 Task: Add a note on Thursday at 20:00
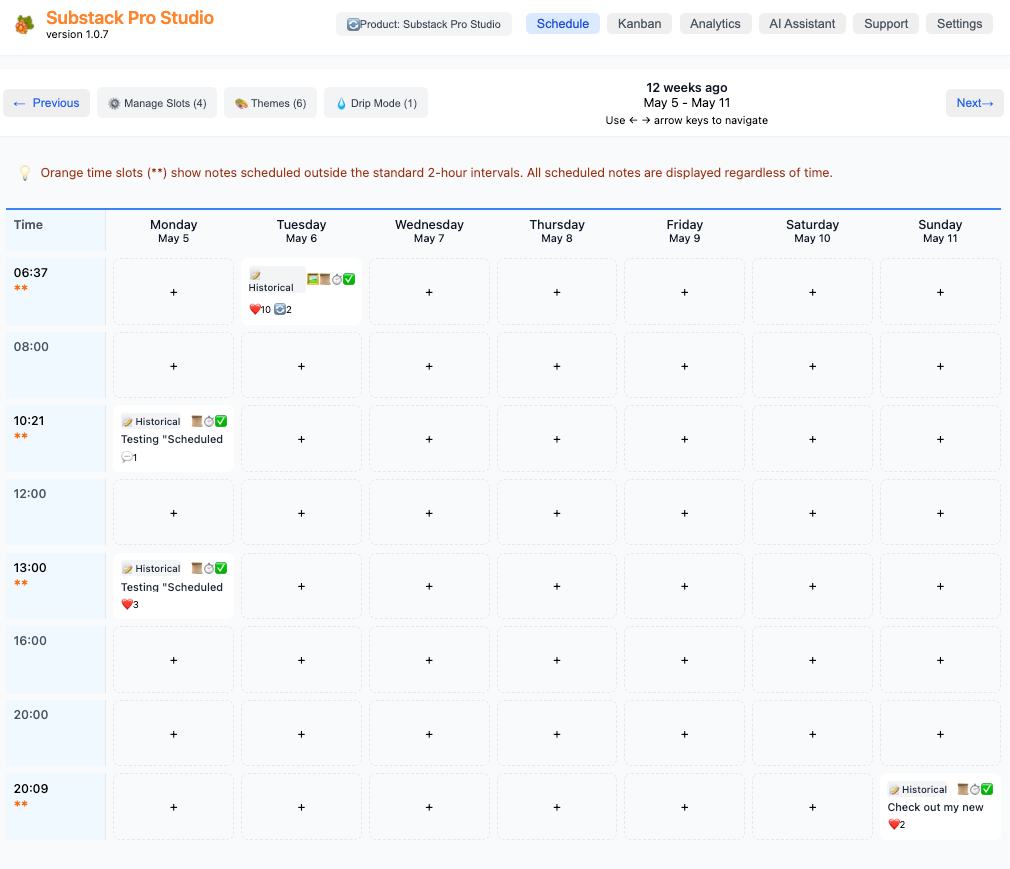pos(557,734)
